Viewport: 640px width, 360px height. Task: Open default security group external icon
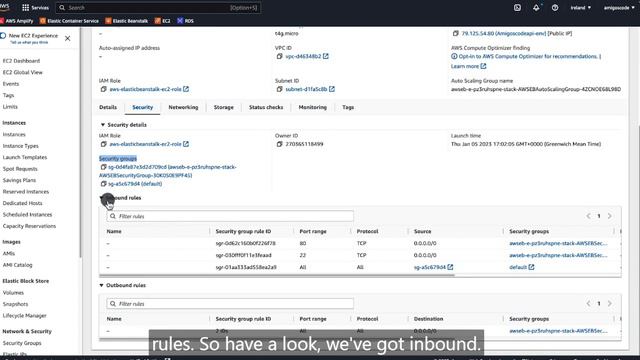[x=531, y=267]
